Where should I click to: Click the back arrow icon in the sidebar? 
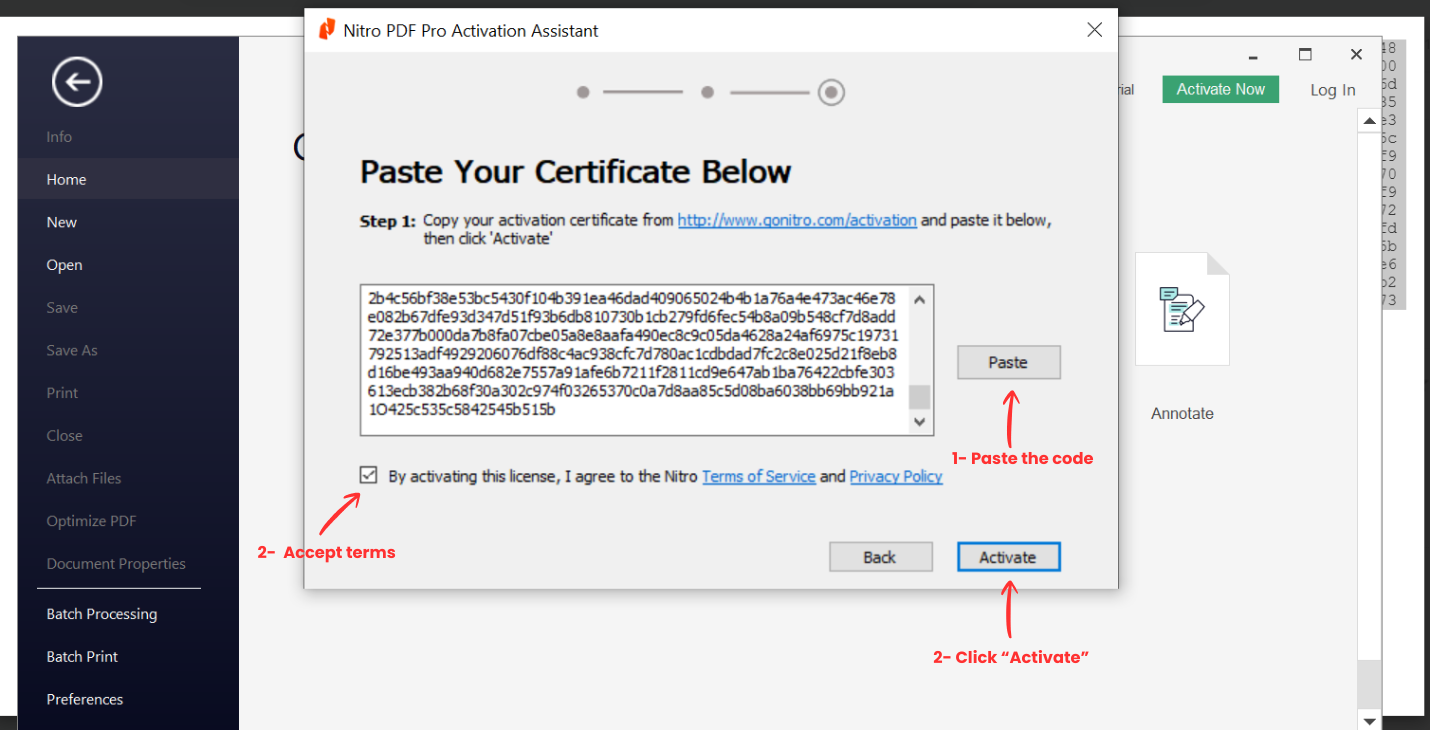pyautogui.click(x=77, y=82)
